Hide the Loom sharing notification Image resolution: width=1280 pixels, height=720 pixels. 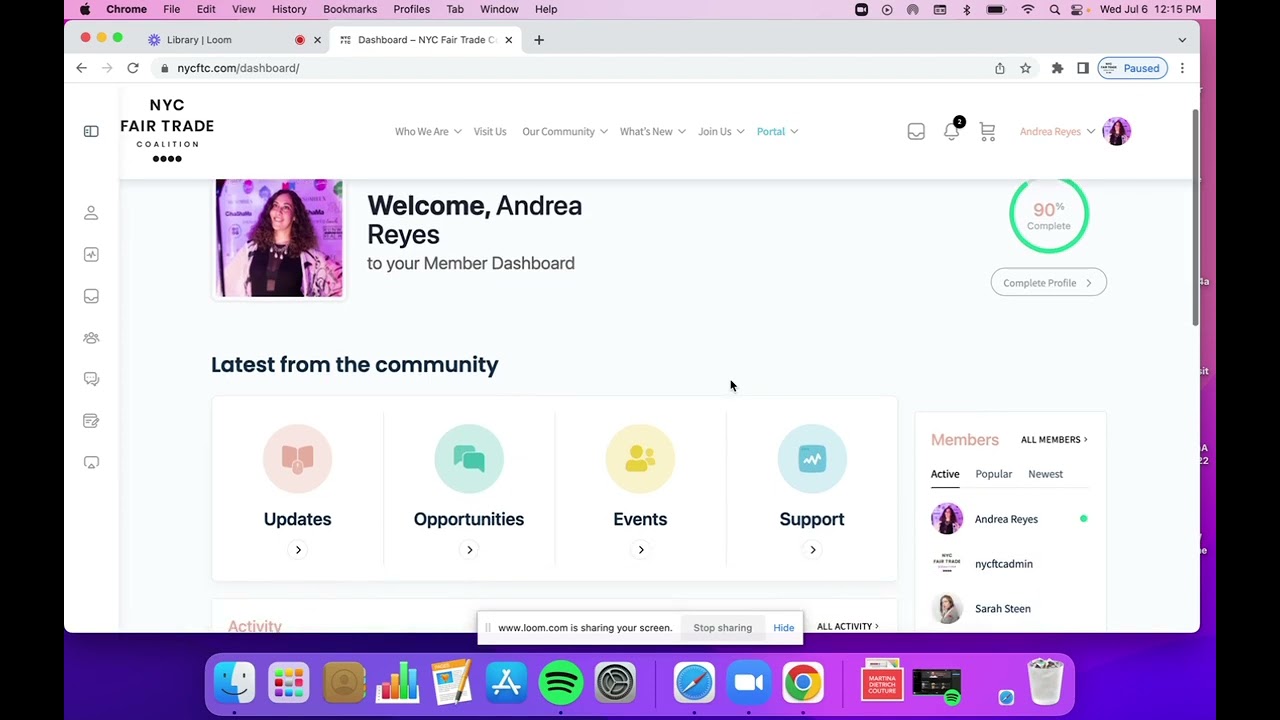783,628
